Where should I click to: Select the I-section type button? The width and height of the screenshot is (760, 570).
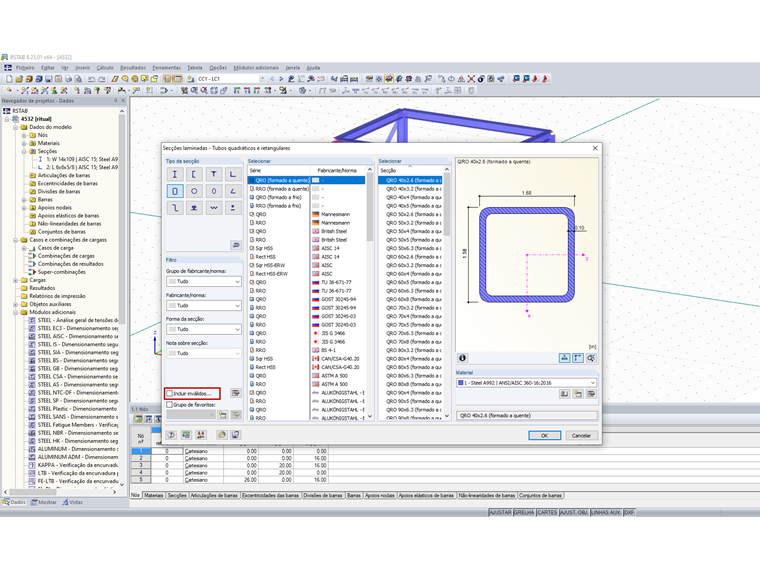[x=174, y=174]
